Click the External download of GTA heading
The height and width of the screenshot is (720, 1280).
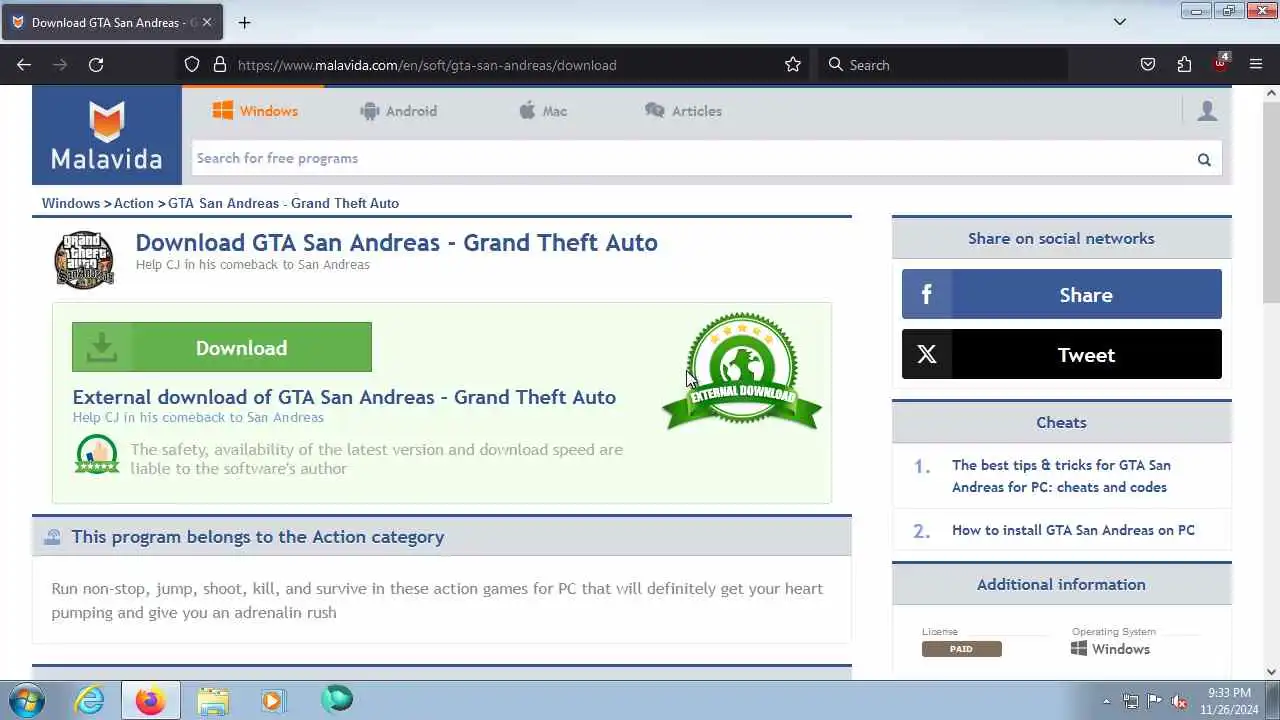[344, 397]
